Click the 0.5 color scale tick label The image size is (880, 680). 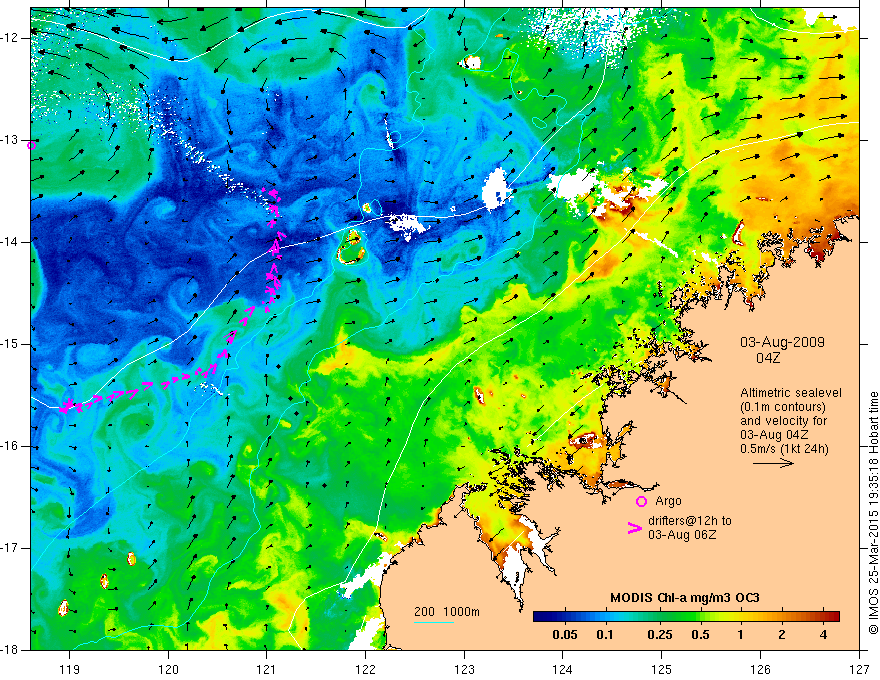pos(700,635)
